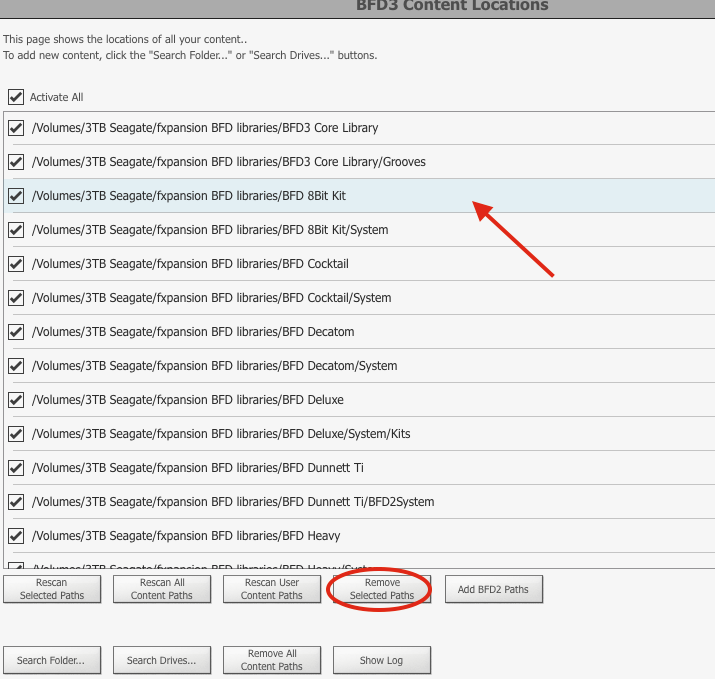Toggle the BFD Dunnett Ti checkbox
Screen dimensions: 715x679
(x=16, y=468)
